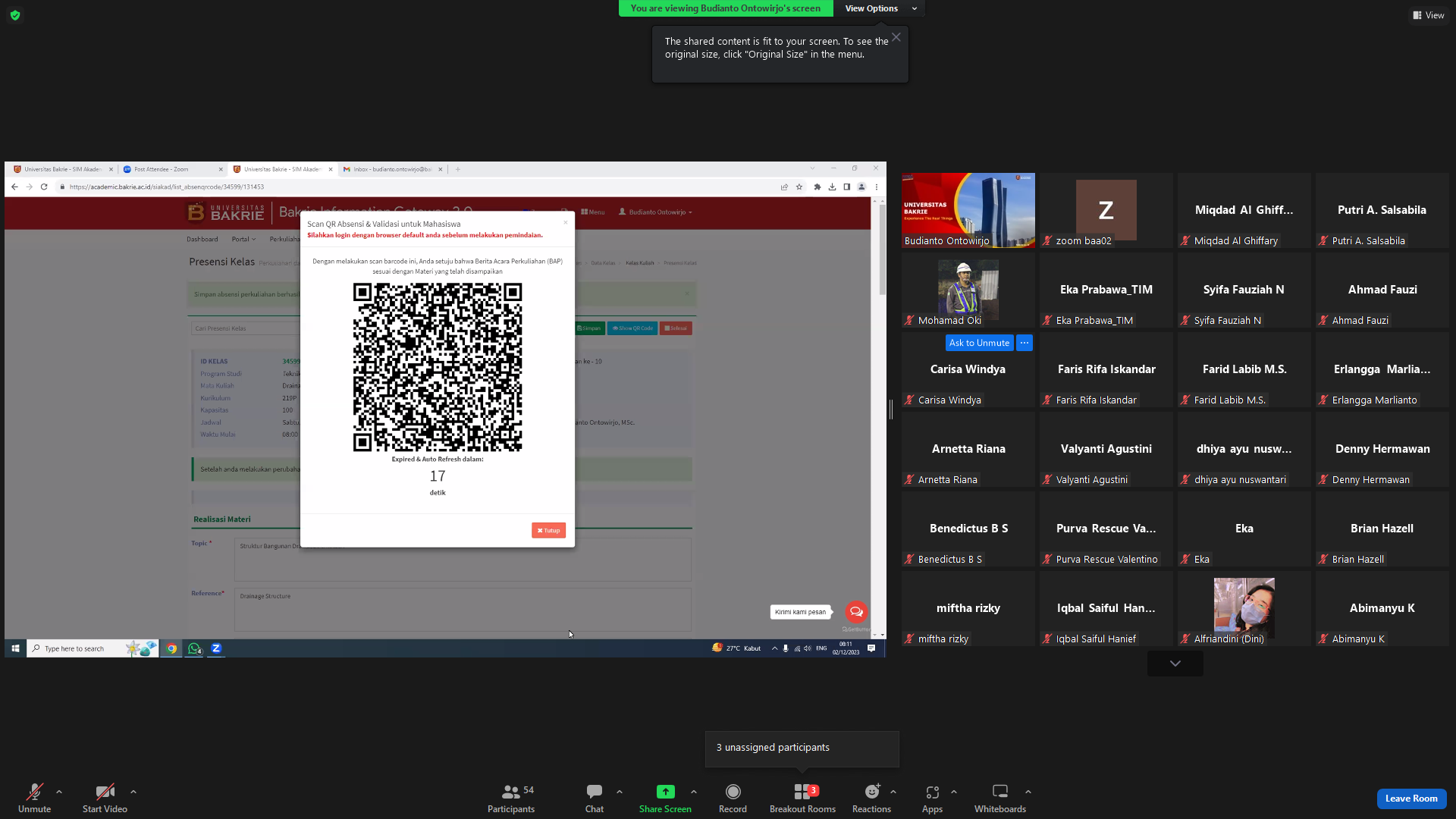Open browser three-dot menu
Viewport: 1456px width, 819px height.
877,187
